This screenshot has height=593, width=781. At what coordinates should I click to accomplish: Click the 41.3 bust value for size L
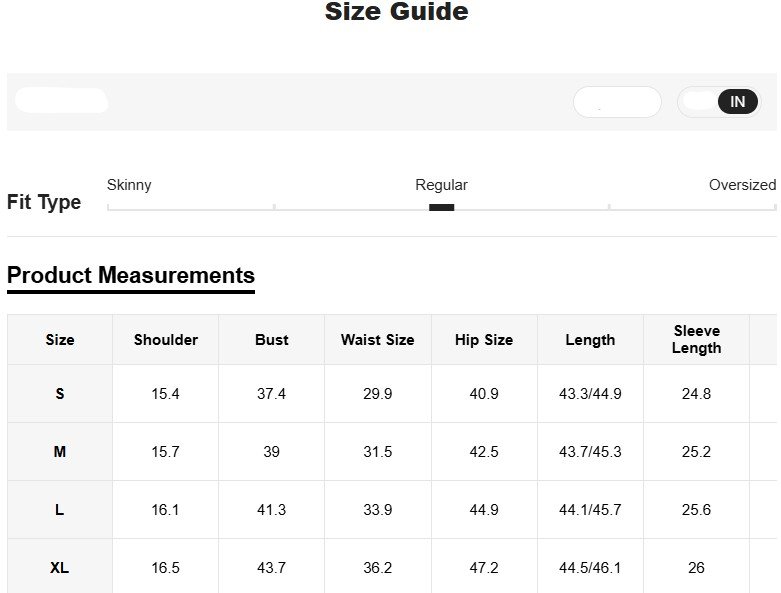click(x=272, y=510)
